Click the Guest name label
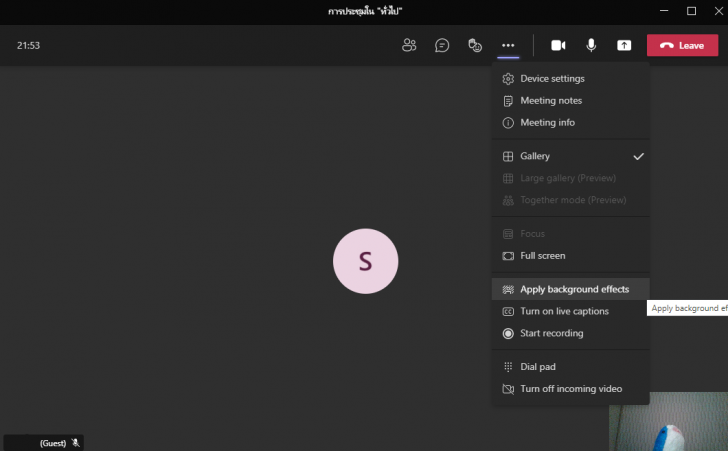The height and width of the screenshot is (451, 728). tap(53, 443)
